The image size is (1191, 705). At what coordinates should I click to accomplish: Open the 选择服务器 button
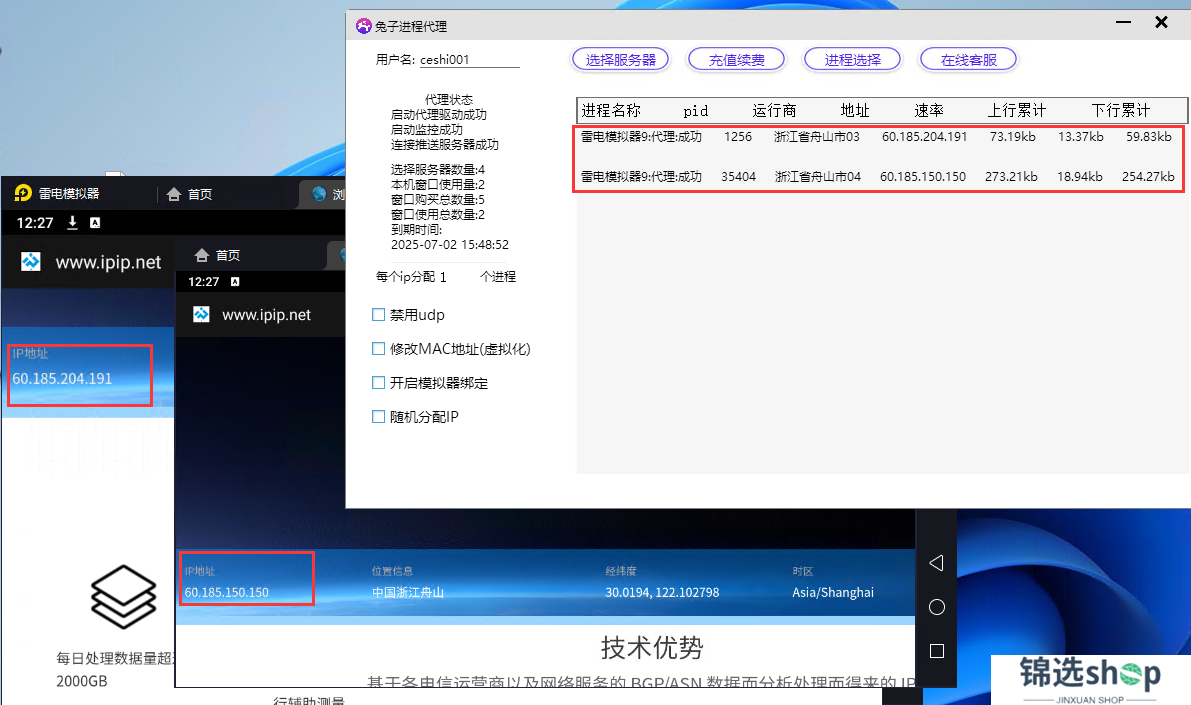[x=621, y=59]
